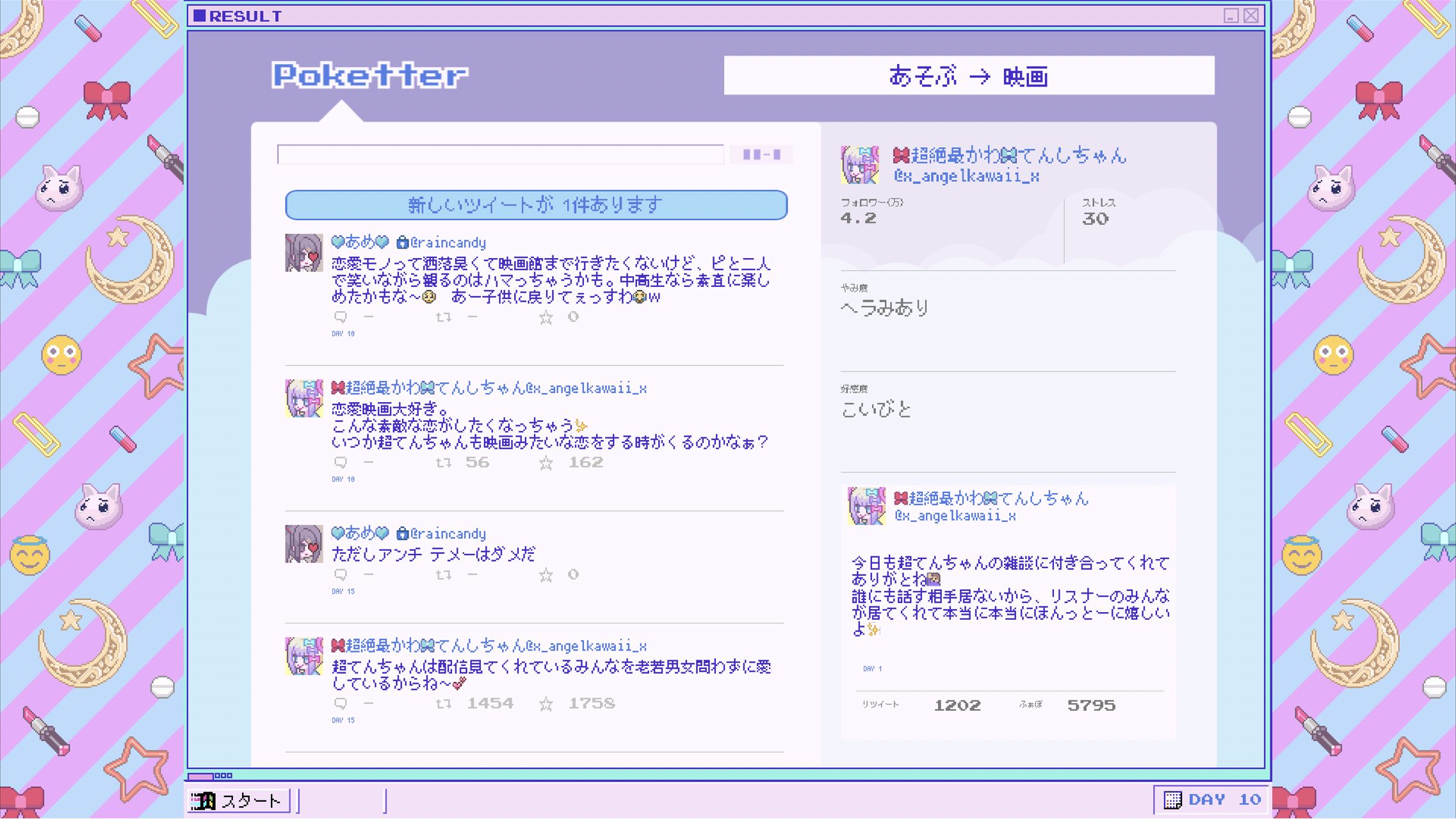
Task: Click star icon on first raincandy tweet
Action: (546, 317)
